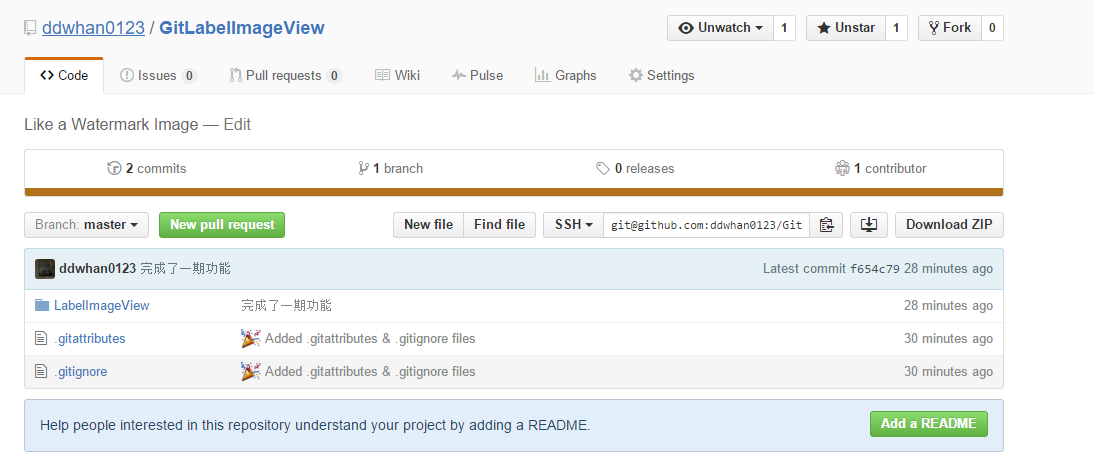
Task: Click the orange language breakdown bar
Action: point(514,192)
